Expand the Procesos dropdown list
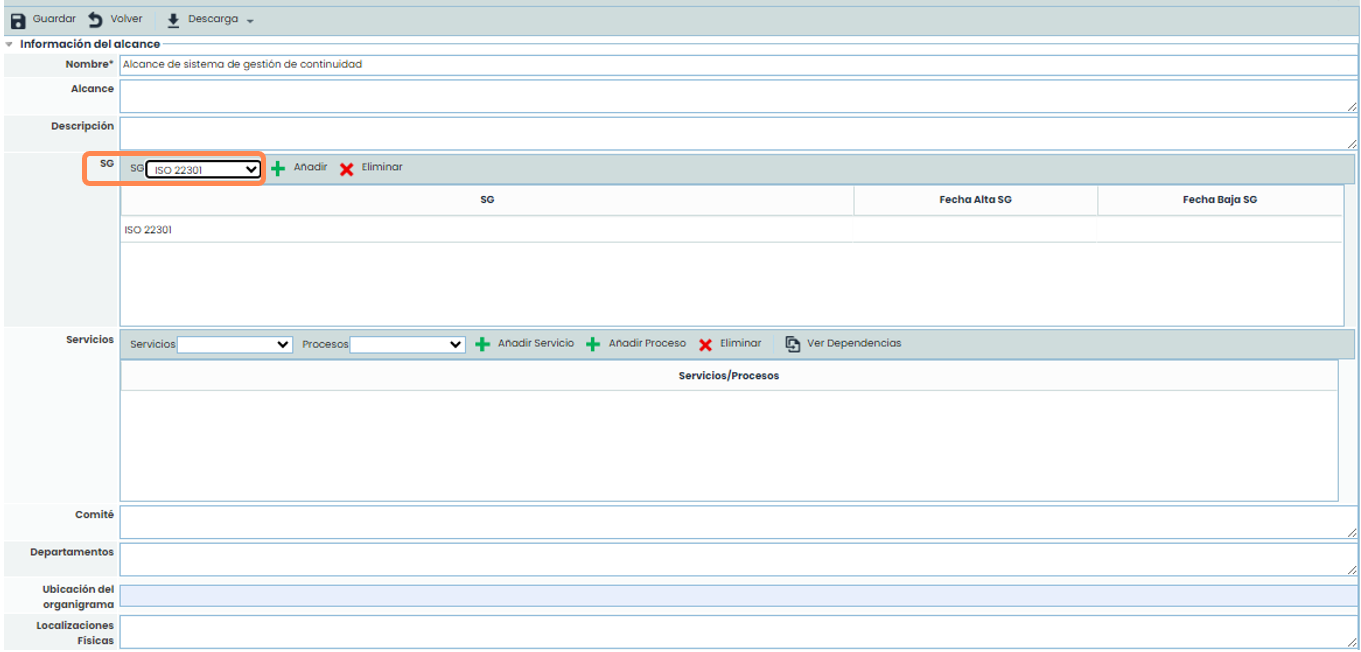1361x652 pixels. coord(407,344)
